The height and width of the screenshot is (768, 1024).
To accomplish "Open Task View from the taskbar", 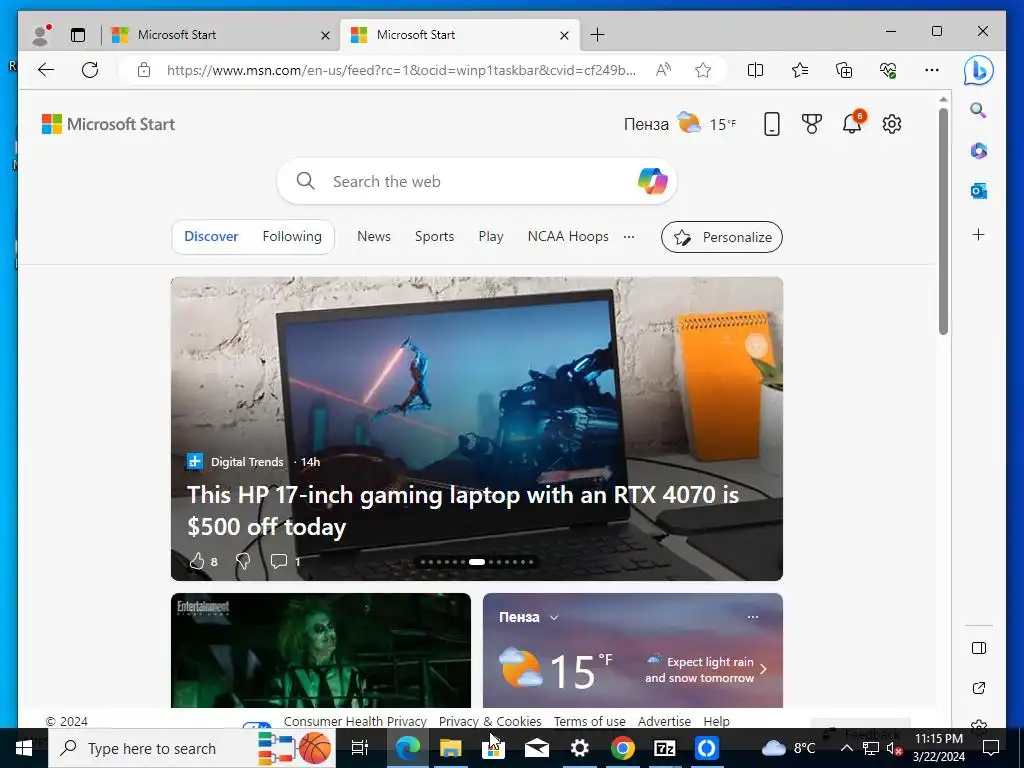I will 360,748.
